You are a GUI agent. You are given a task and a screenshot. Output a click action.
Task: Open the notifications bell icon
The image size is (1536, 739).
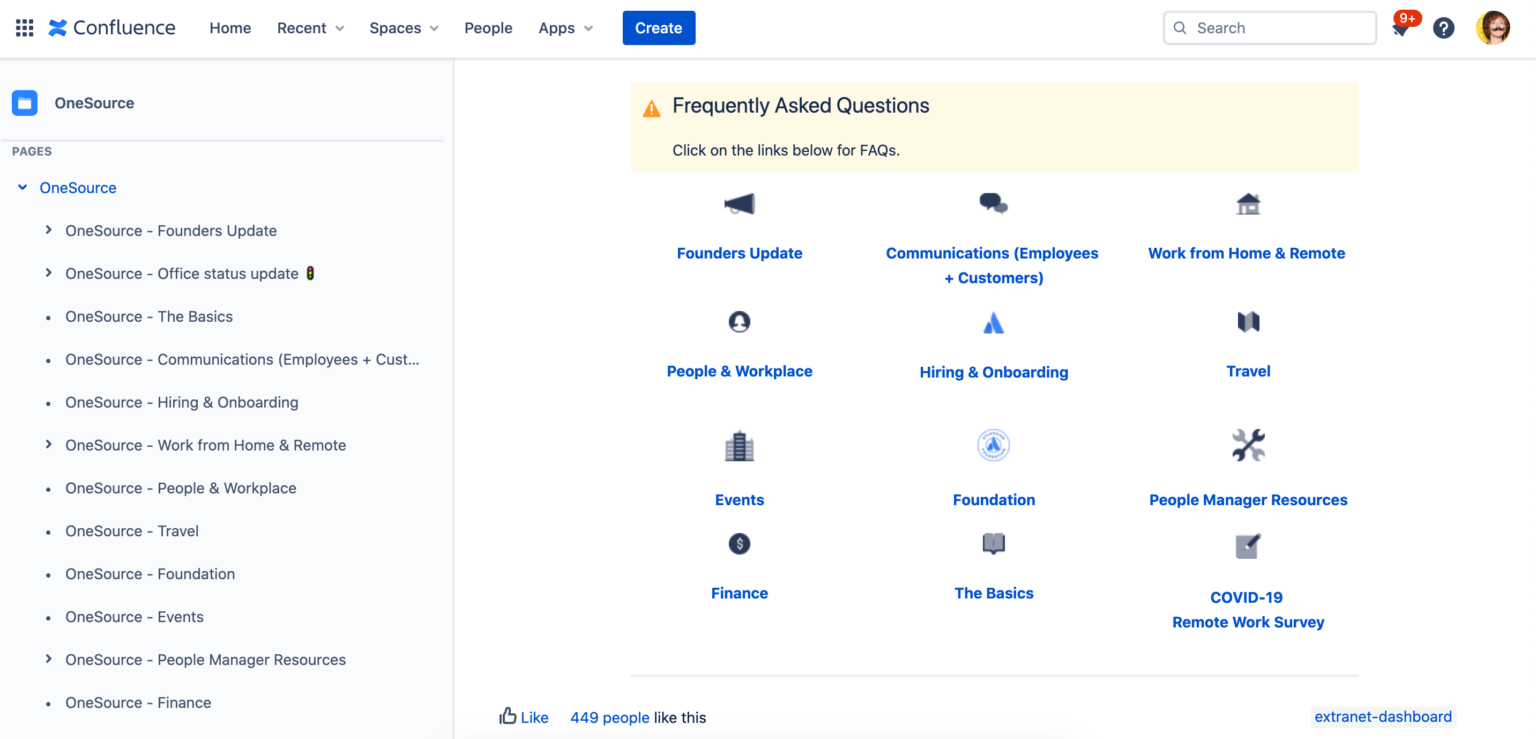click(1400, 27)
